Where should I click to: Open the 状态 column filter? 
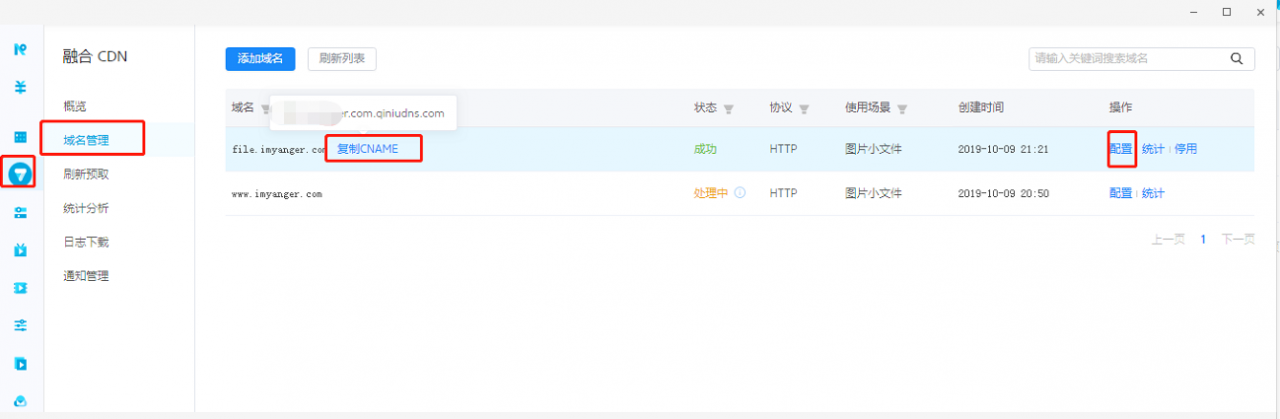point(728,109)
